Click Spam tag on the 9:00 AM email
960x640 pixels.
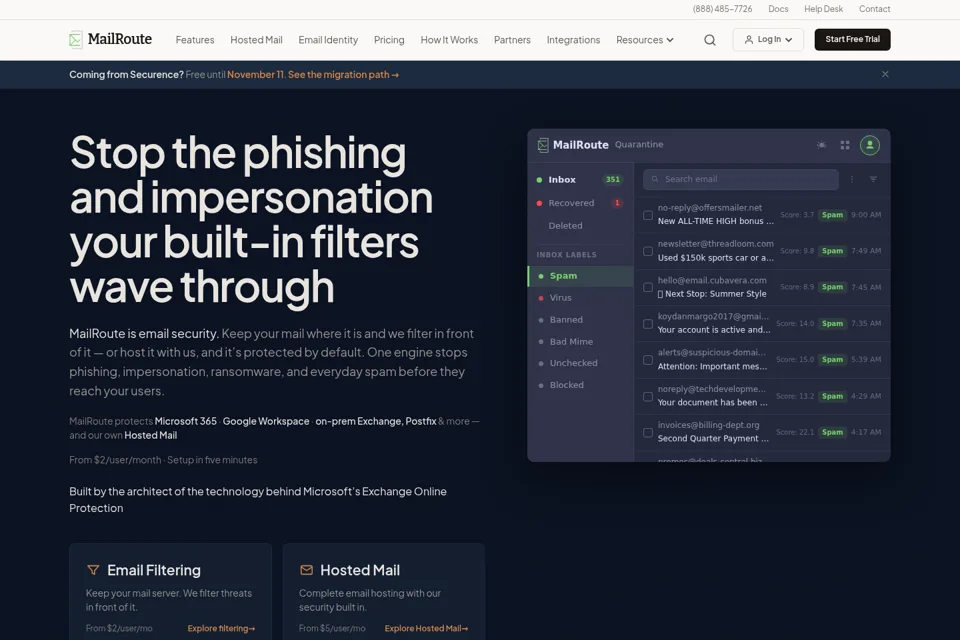point(832,215)
